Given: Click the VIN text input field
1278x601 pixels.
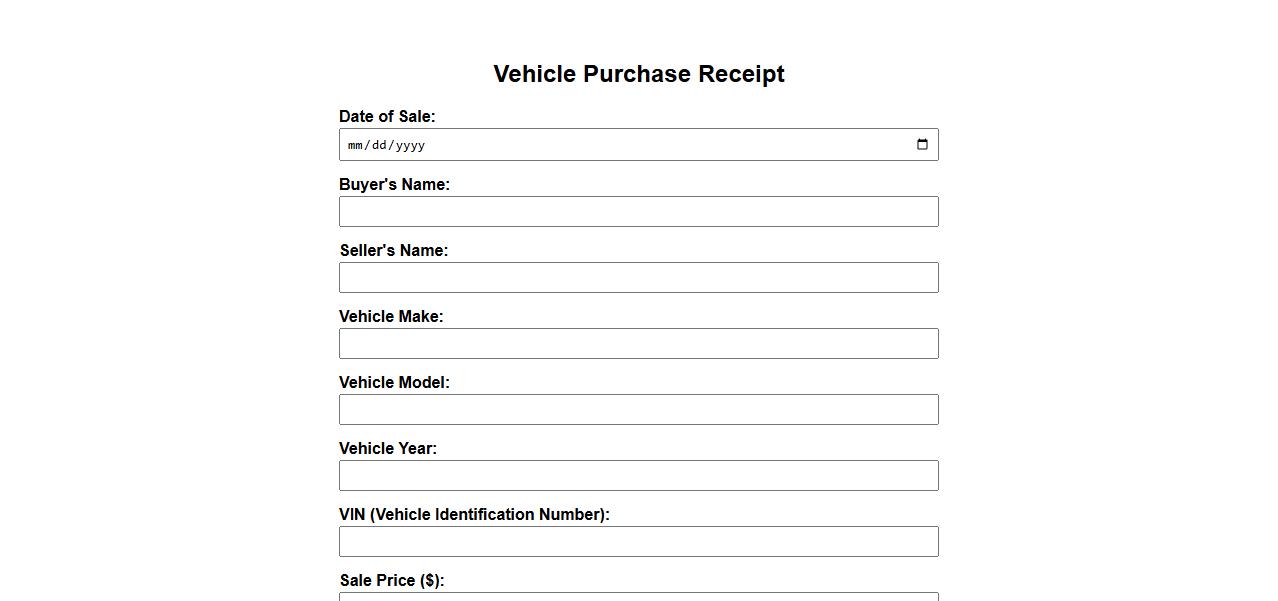Looking at the screenshot, I should coord(638,542).
